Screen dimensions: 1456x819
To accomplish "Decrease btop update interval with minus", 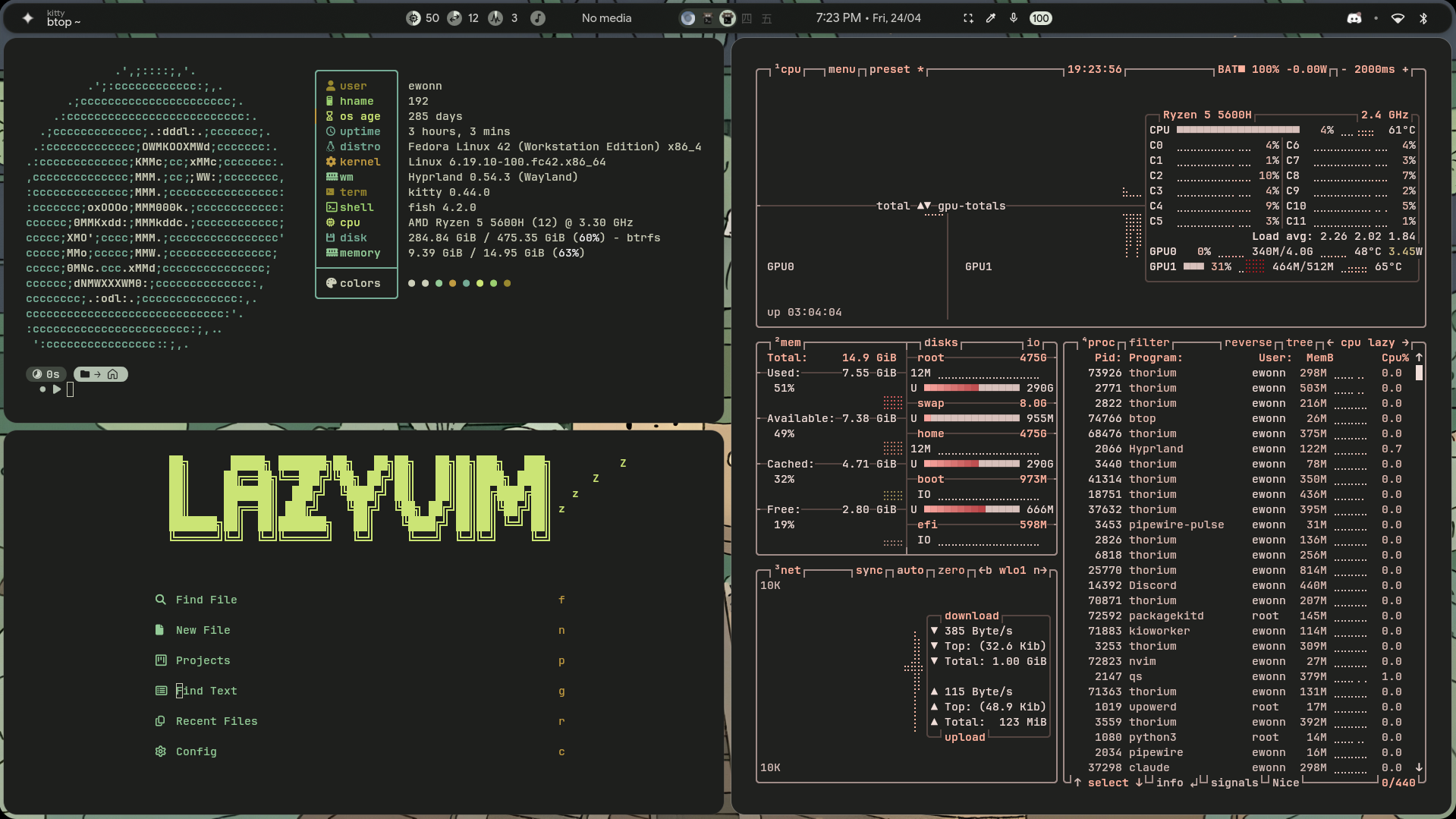I will coord(1344,69).
